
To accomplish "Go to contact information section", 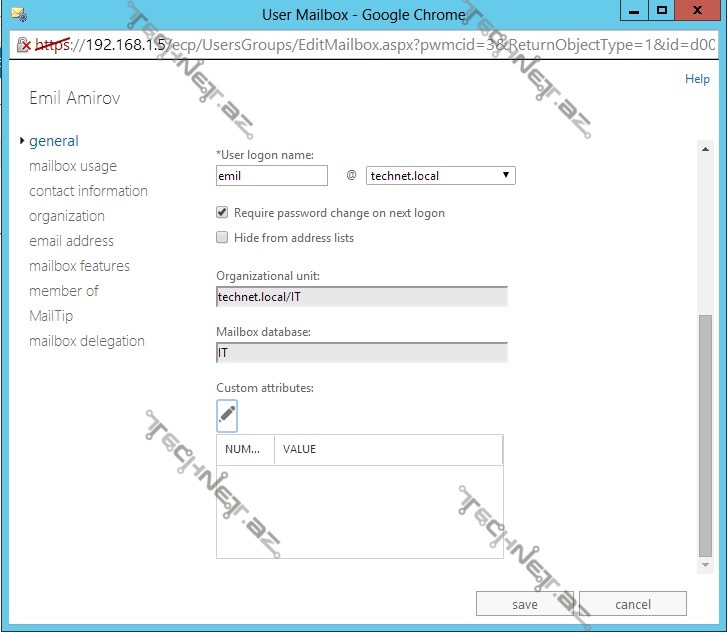I will [88, 191].
